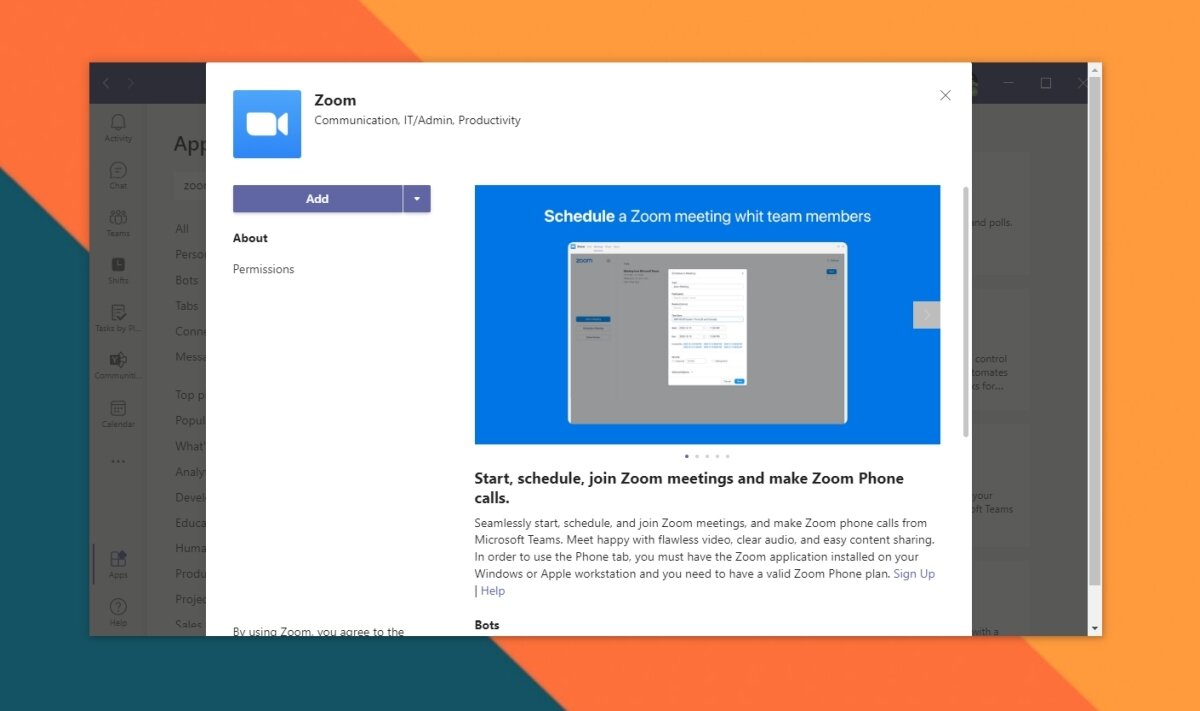This screenshot has height=711, width=1200.
Task: Select the Chat icon in the sidebar
Action: 117,172
